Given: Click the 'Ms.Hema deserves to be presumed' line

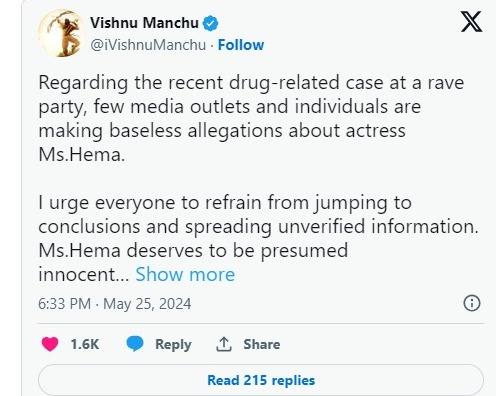Looking at the screenshot, I should coord(193,250).
